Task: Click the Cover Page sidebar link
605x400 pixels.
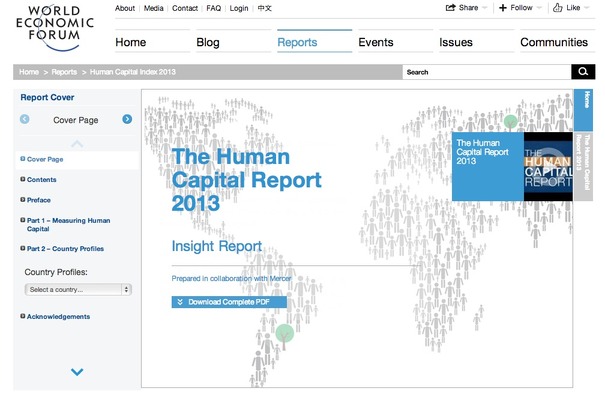Action: (45, 159)
